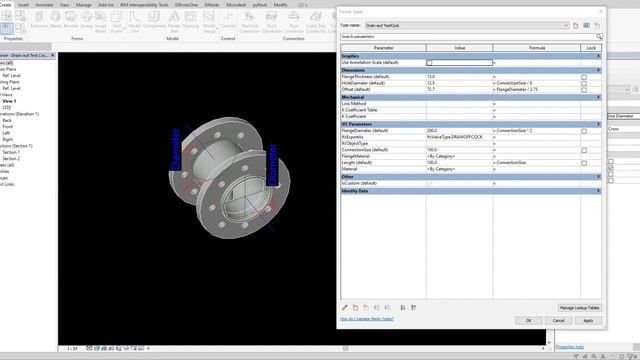640x360 pixels.
Task: Collapse the Mechanical parameter group
Action: pyautogui.click(x=598, y=97)
